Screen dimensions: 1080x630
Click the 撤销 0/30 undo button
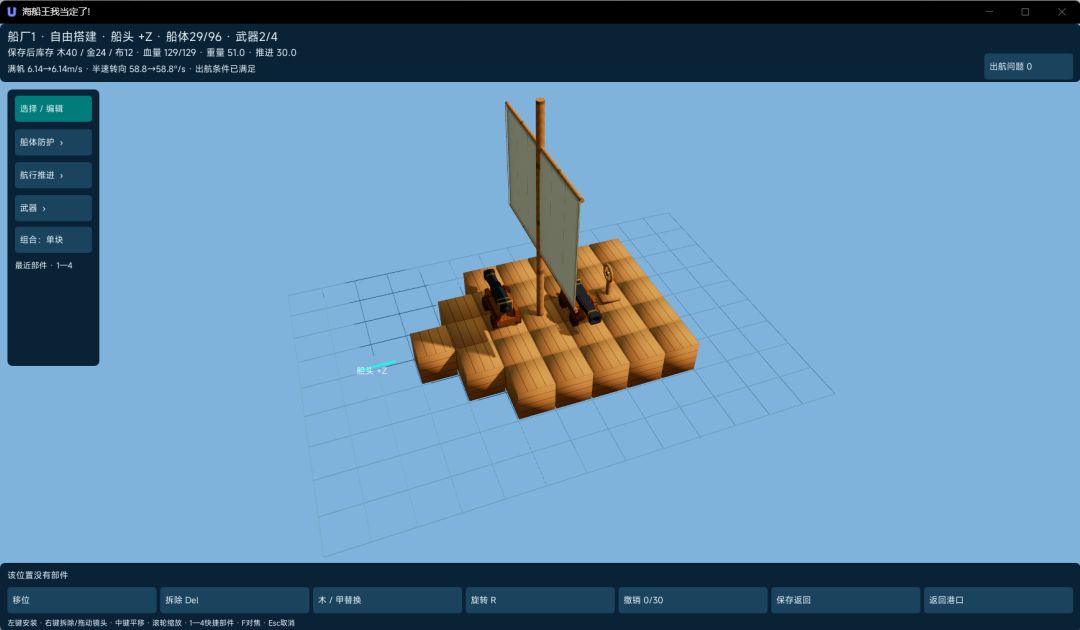point(693,600)
